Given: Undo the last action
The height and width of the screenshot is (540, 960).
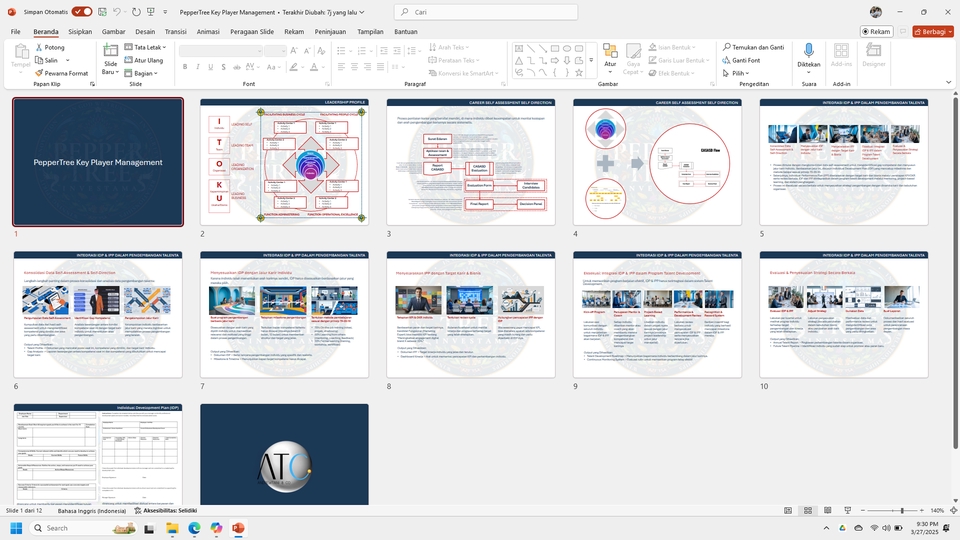Looking at the screenshot, I should 117,12.
